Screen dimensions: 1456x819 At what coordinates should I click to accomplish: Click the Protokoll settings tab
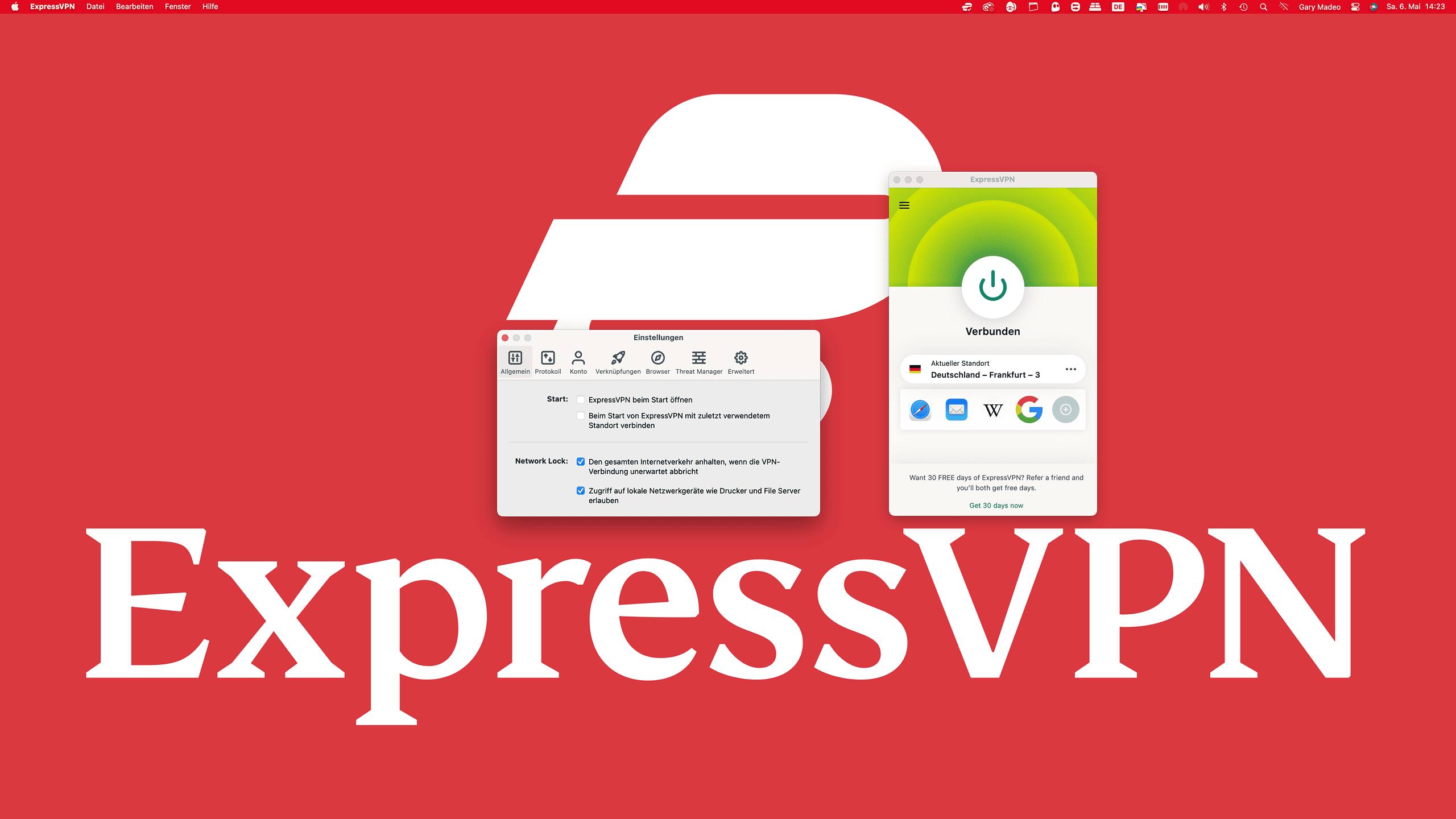[x=547, y=362]
